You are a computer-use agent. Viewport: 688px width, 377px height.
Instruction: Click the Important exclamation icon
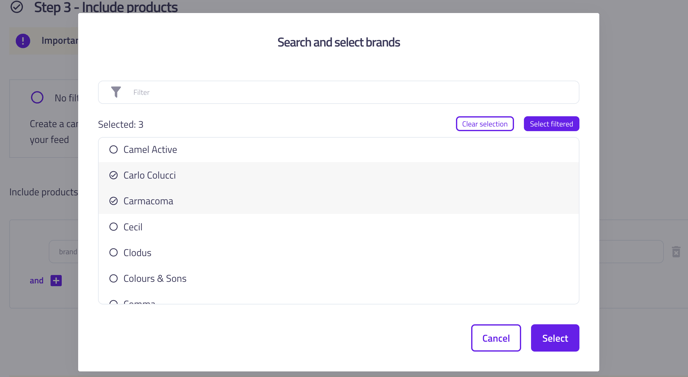pyautogui.click(x=23, y=41)
